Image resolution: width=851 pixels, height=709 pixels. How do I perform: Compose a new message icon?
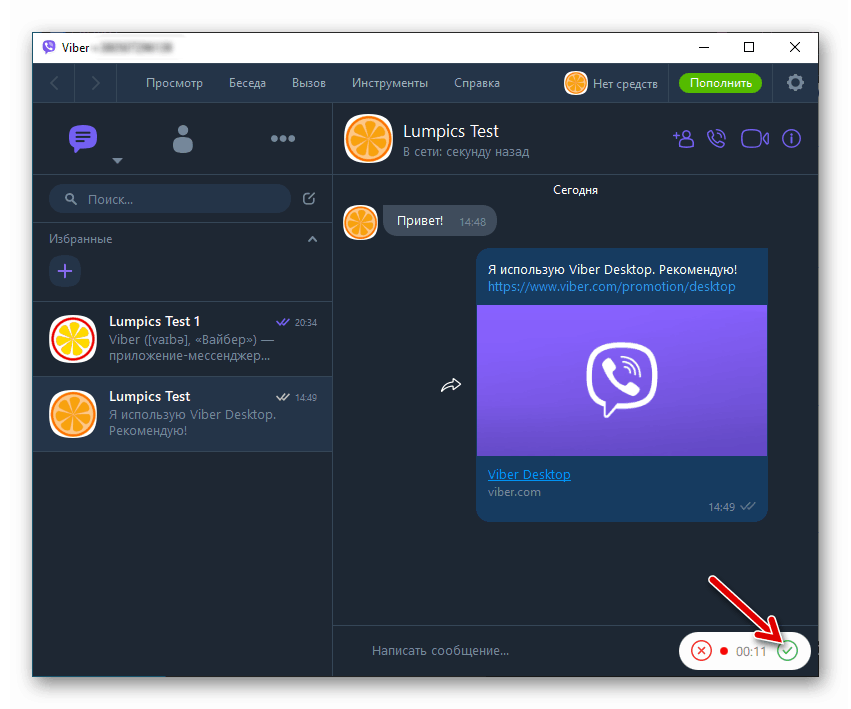[309, 199]
